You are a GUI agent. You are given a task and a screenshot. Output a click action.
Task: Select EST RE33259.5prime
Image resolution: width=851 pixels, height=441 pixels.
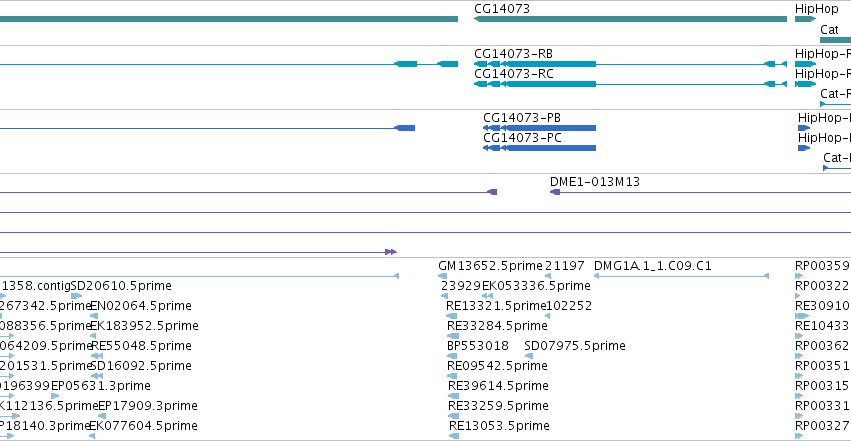[x=498, y=406]
